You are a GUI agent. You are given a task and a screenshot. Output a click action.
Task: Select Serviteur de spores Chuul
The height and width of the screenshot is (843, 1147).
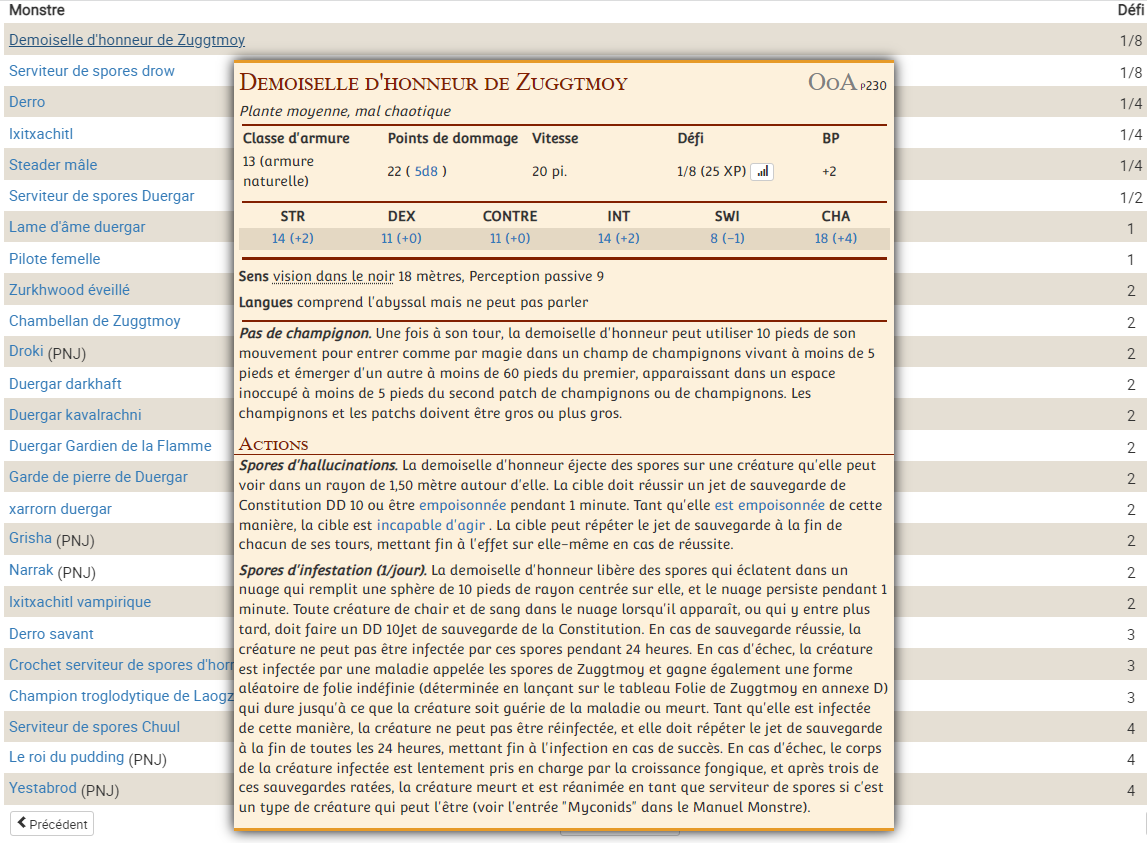(94, 727)
